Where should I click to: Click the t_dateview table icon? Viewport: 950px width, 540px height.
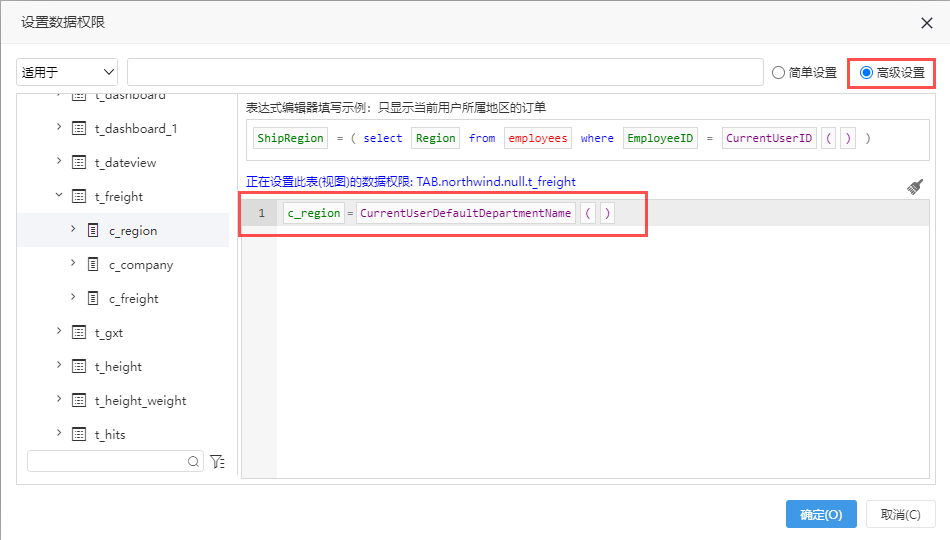tap(79, 162)
